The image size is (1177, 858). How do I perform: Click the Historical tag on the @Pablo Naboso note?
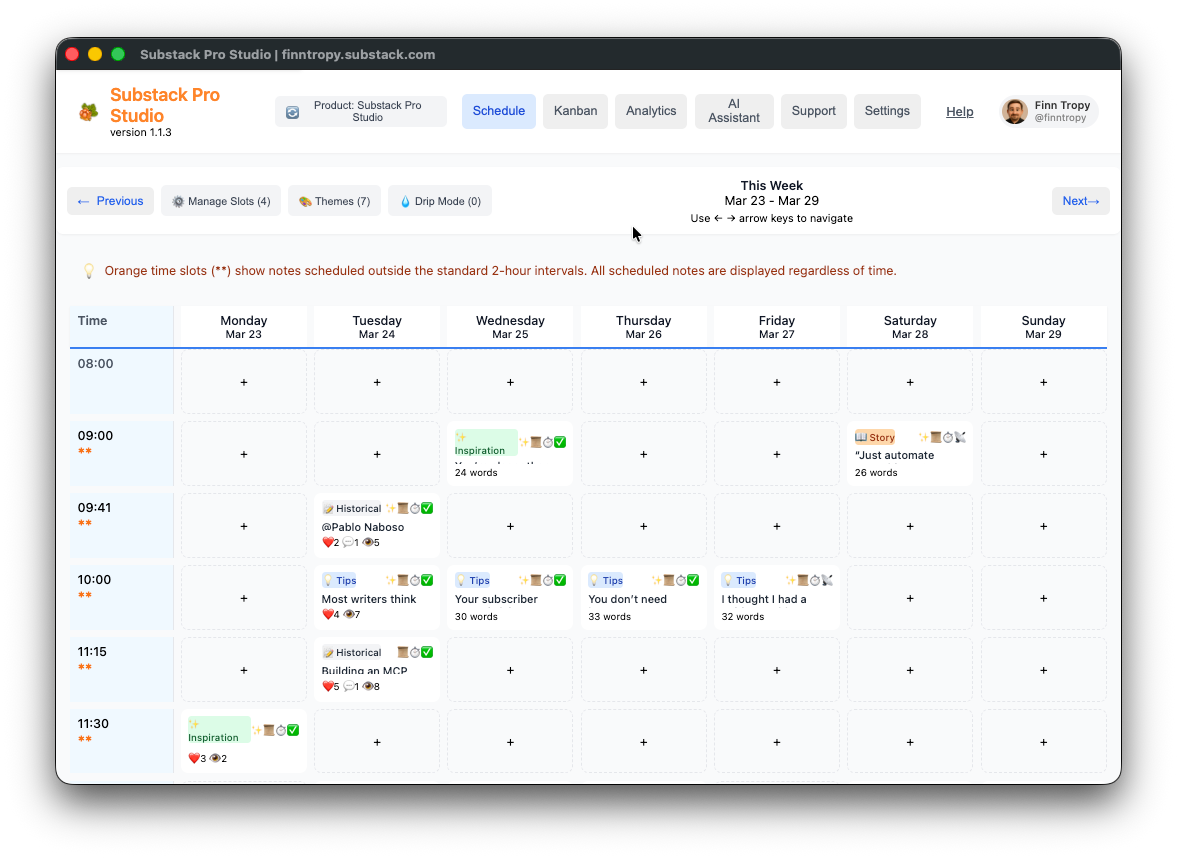352,508
